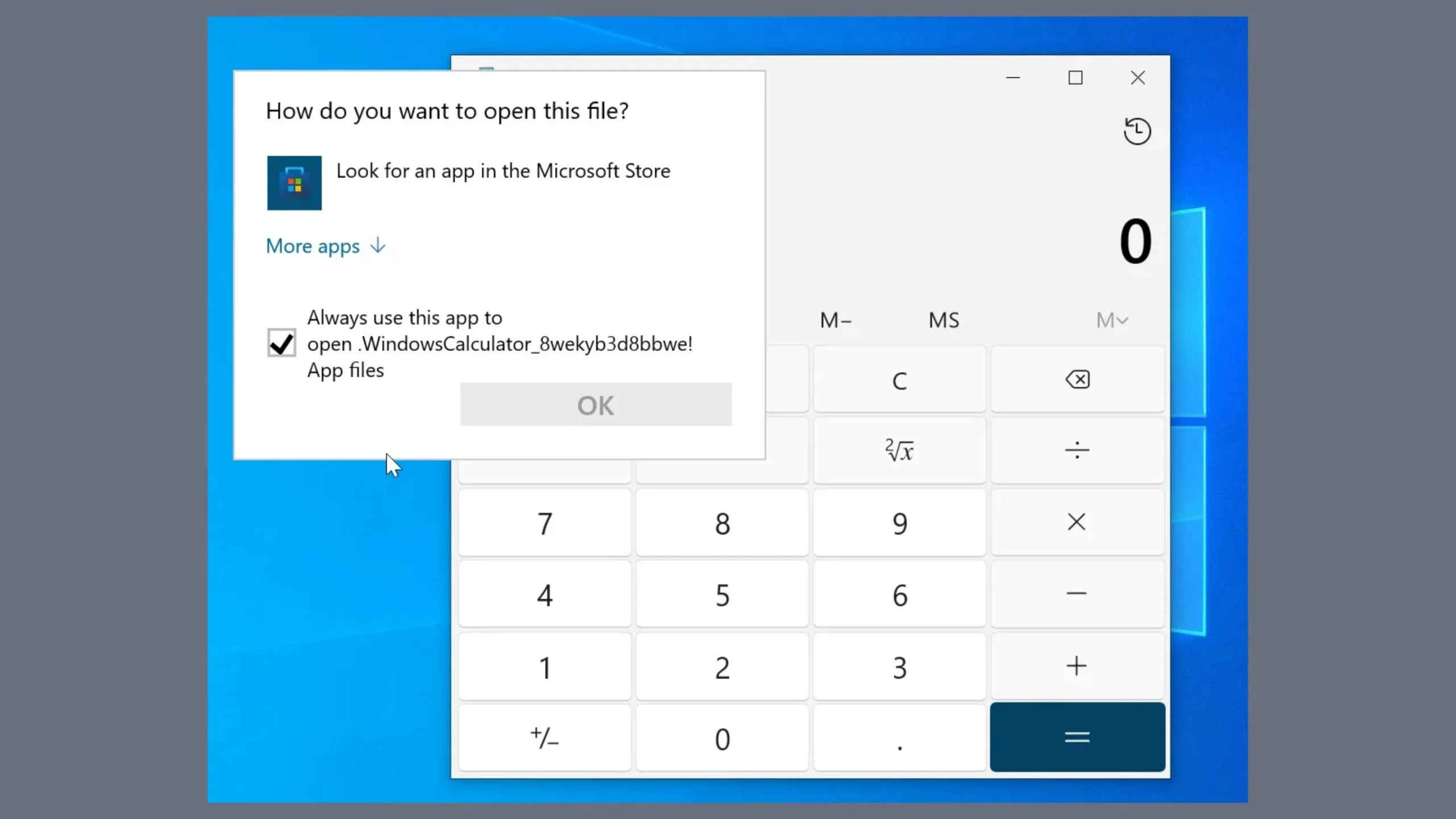Click the 2 key in Calculator
1456x819 pixels.
722,666
